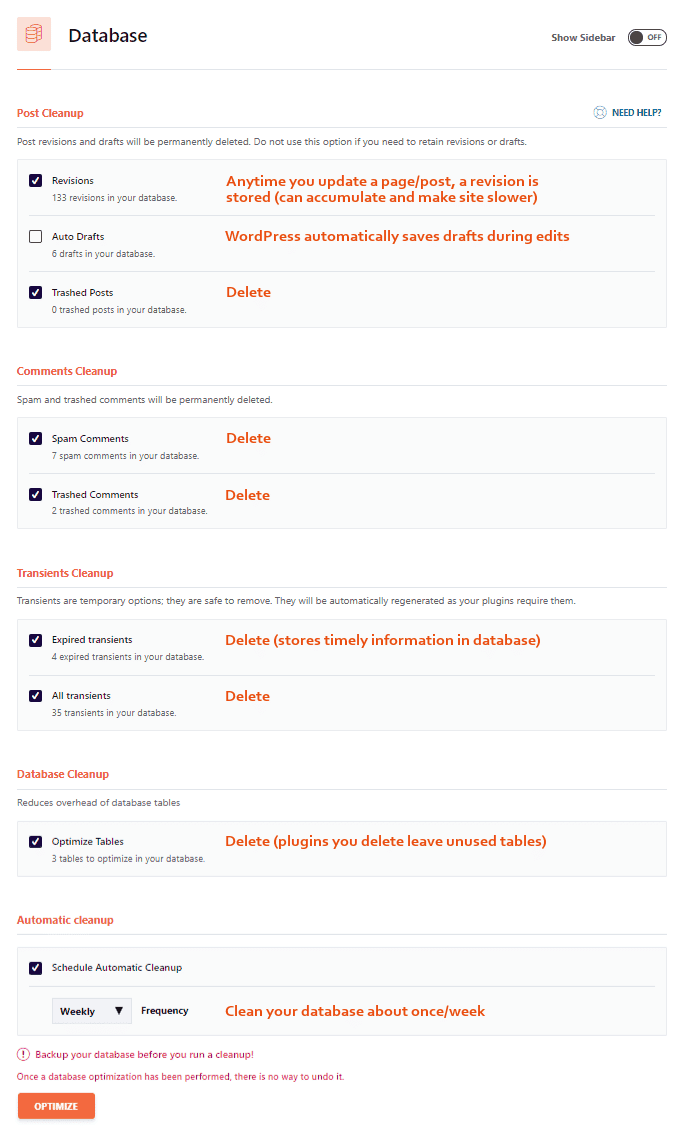
Task: Open the Need Help link
Action: [x=636, y=113]
